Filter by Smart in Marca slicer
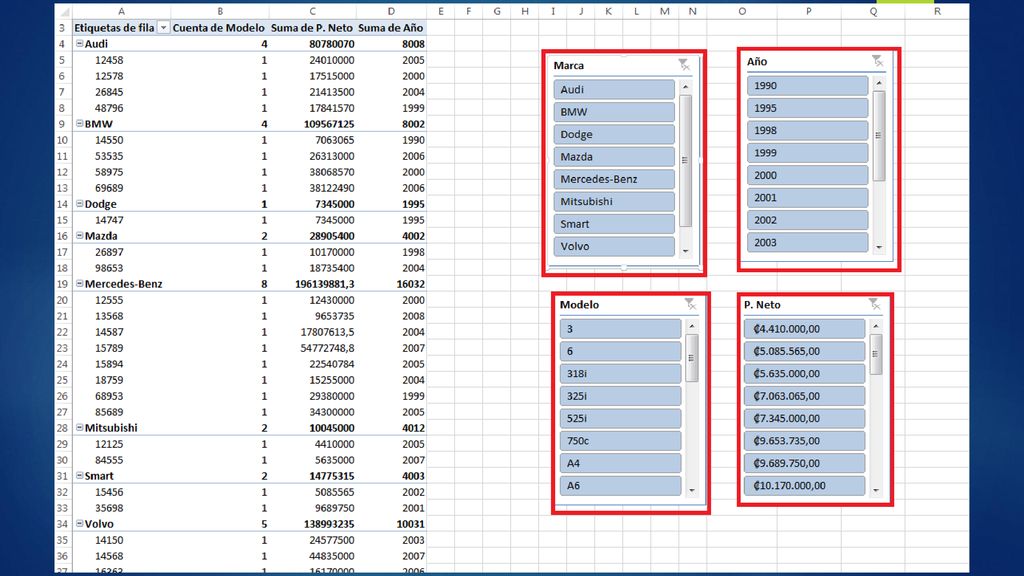This screenshot has height=576, width=1024. [614, 223]
